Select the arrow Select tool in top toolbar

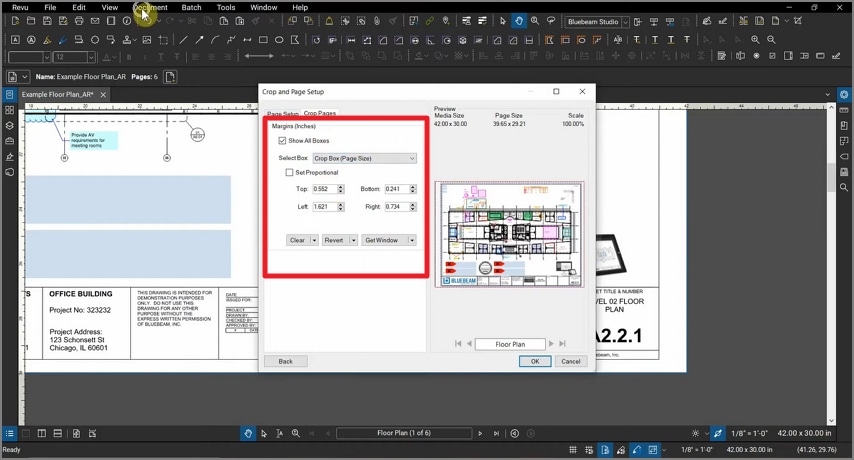[x=503, y=21]
